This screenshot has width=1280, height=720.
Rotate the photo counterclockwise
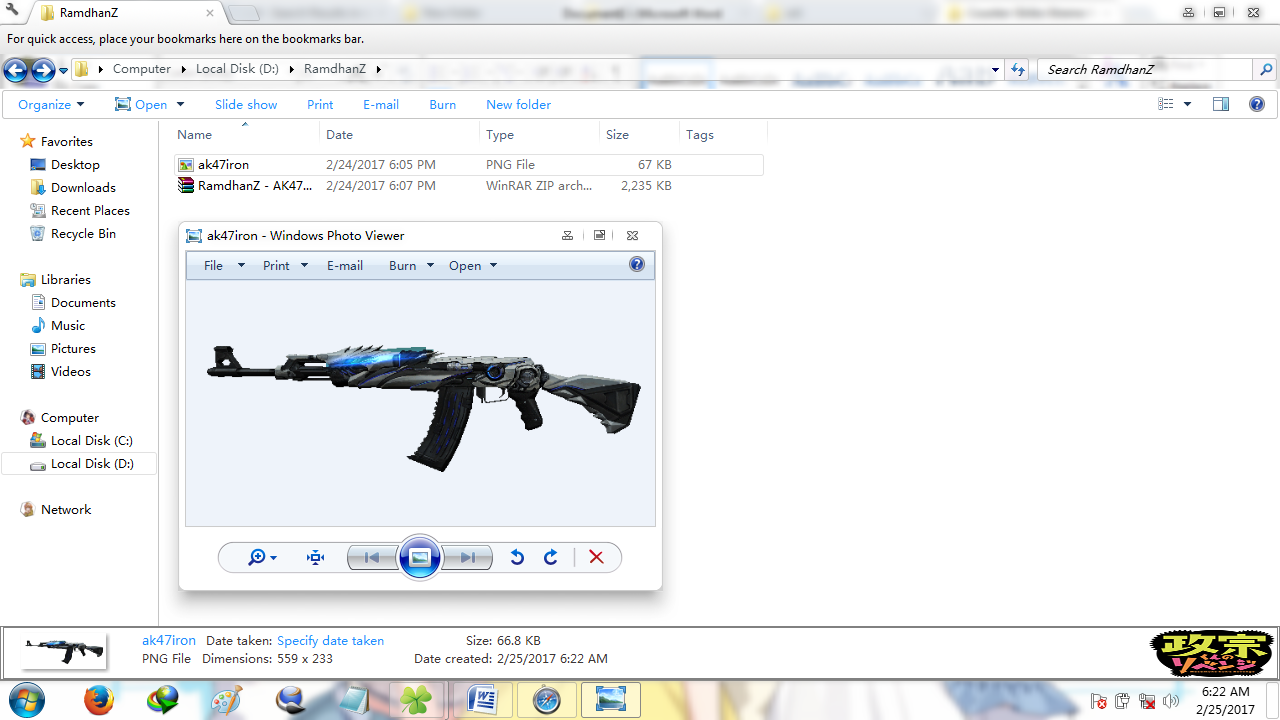click(x=517, y=558)
